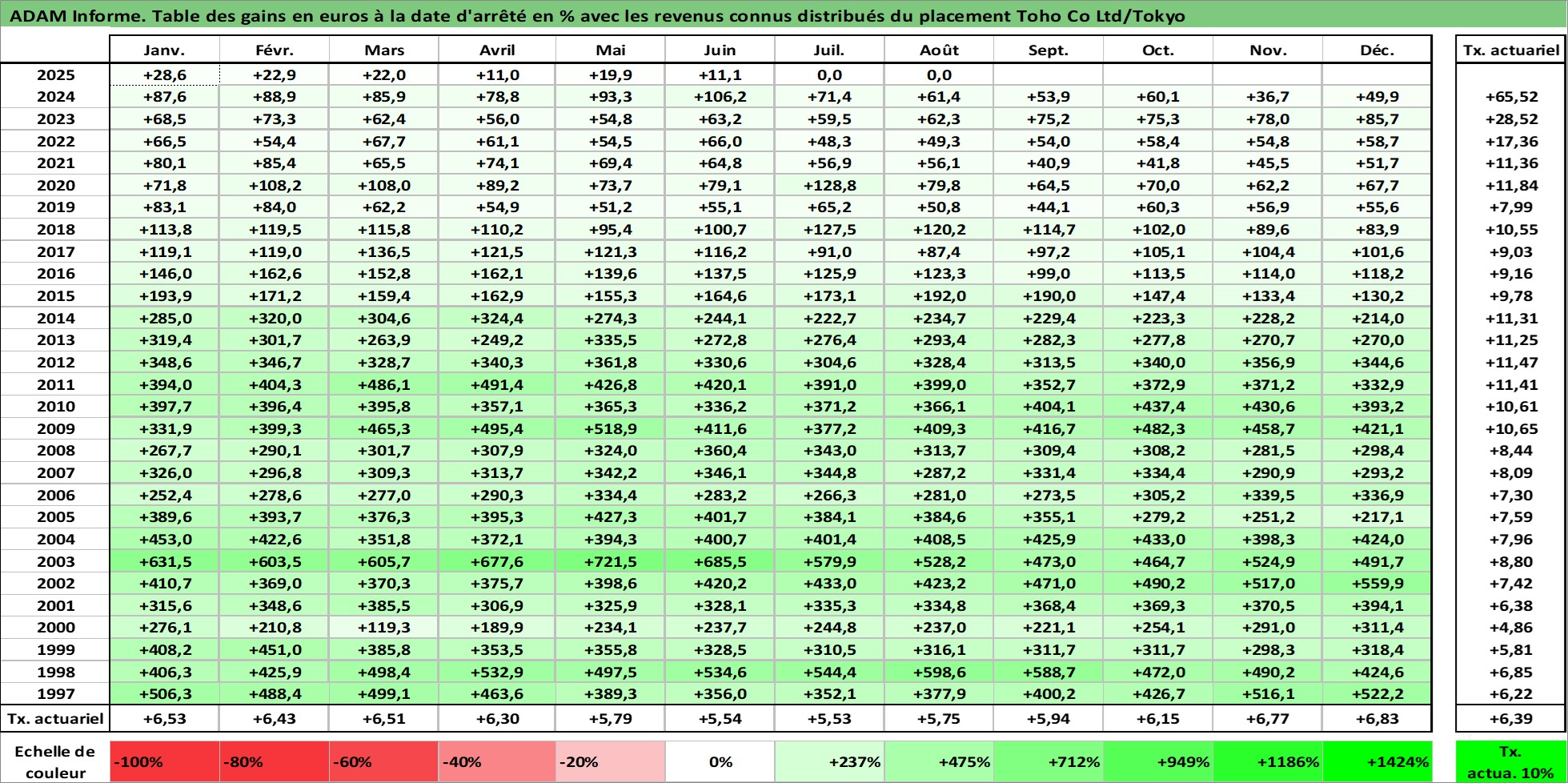Click the ADAM Informe title banner
Screen dimensions: 1568x783
pyautogui.click(x=784, y=16)
